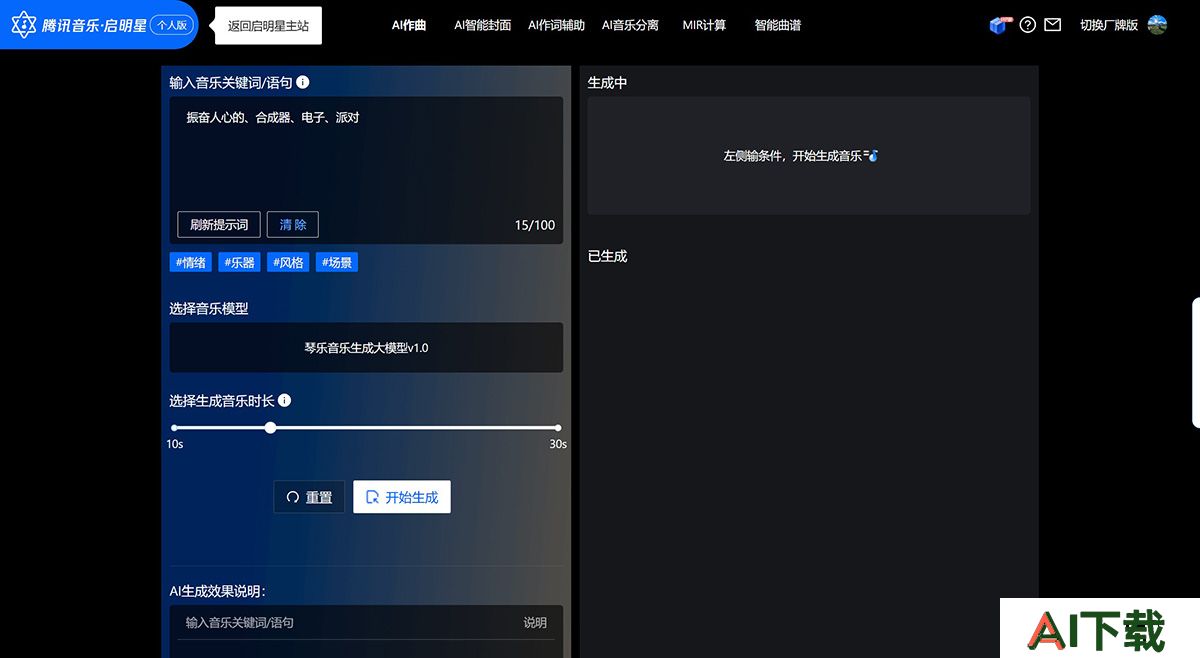
Task: Click info icon beside 选择生成音乐时长
Action: [x=284, y=400]
